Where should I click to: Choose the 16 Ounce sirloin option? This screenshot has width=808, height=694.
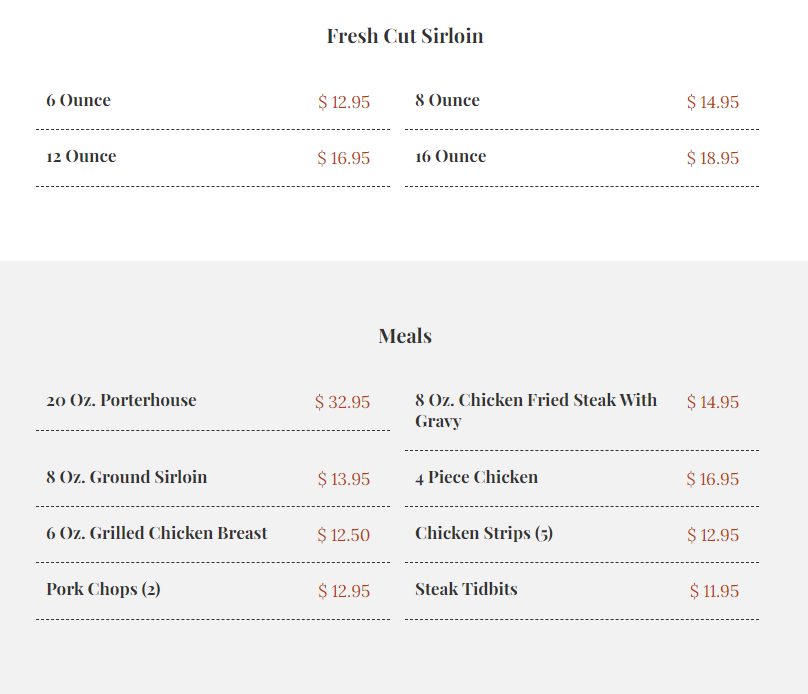click(x=451, y=156)
